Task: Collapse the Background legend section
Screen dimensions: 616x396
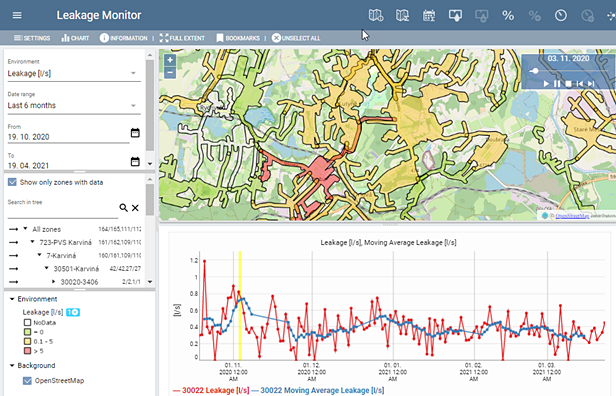Action: coord(12,365)
